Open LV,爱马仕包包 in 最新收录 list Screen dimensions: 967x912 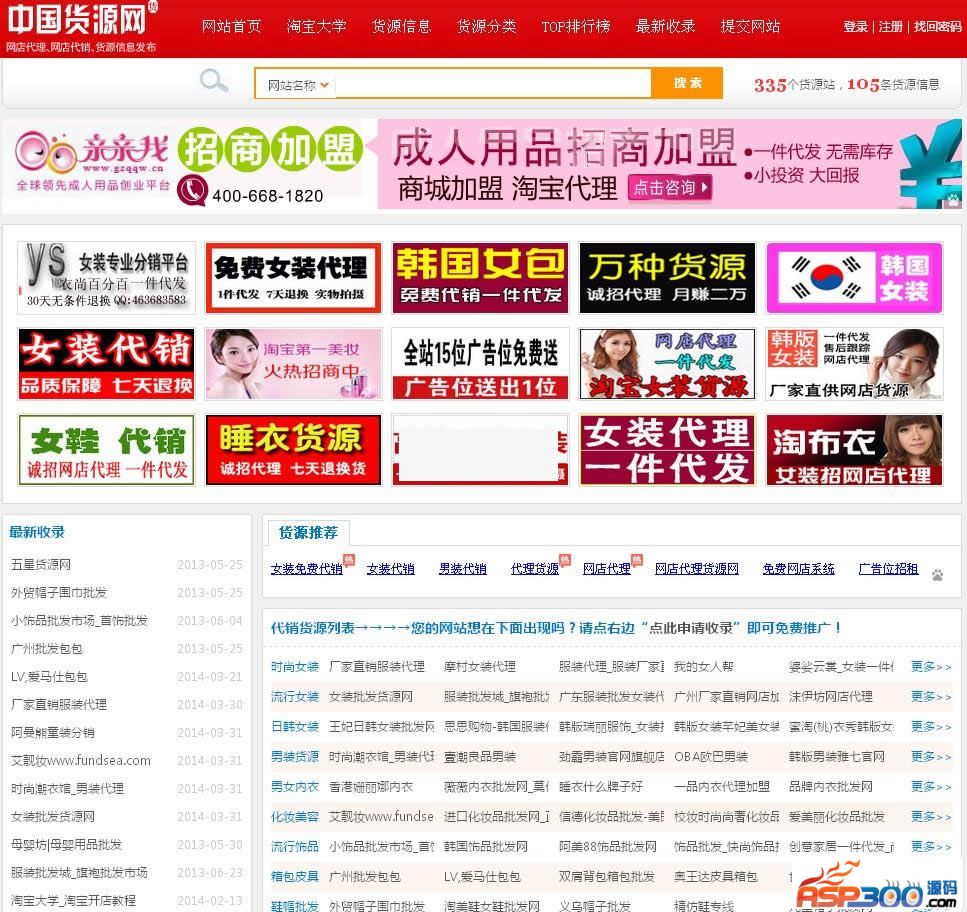click(49, 676)
